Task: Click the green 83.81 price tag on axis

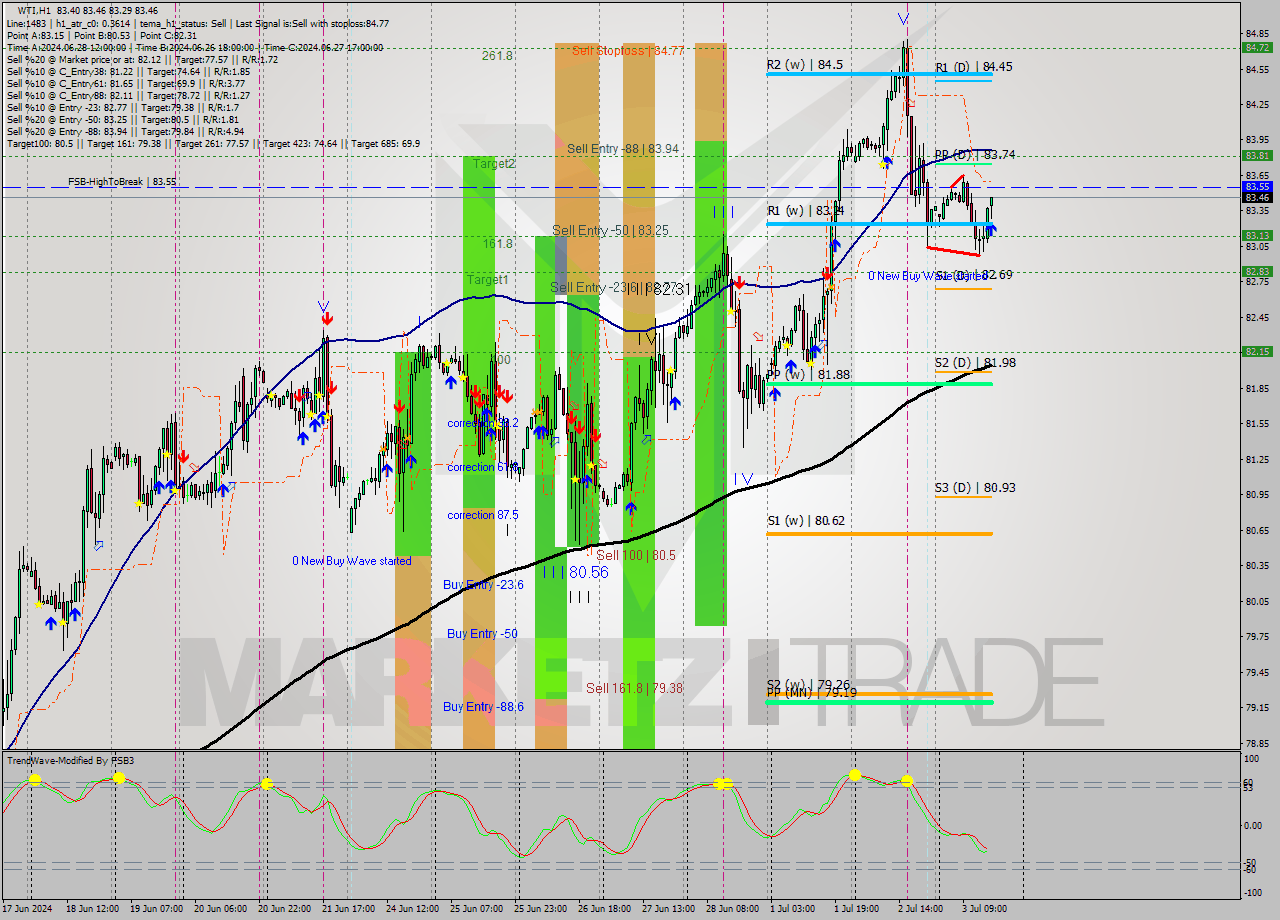Action: pos(1257,155)
